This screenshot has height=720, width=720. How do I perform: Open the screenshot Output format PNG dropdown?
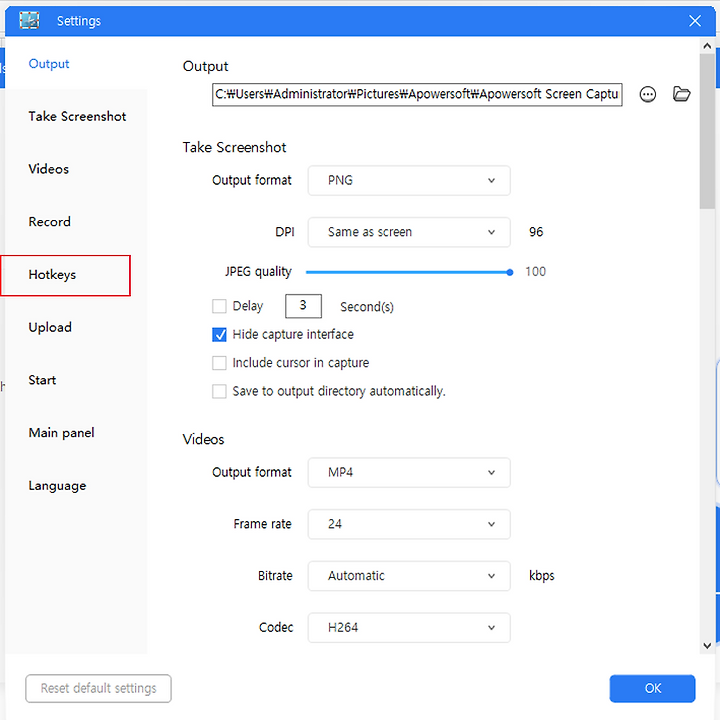pyautogui.click(x=409, y=180)
